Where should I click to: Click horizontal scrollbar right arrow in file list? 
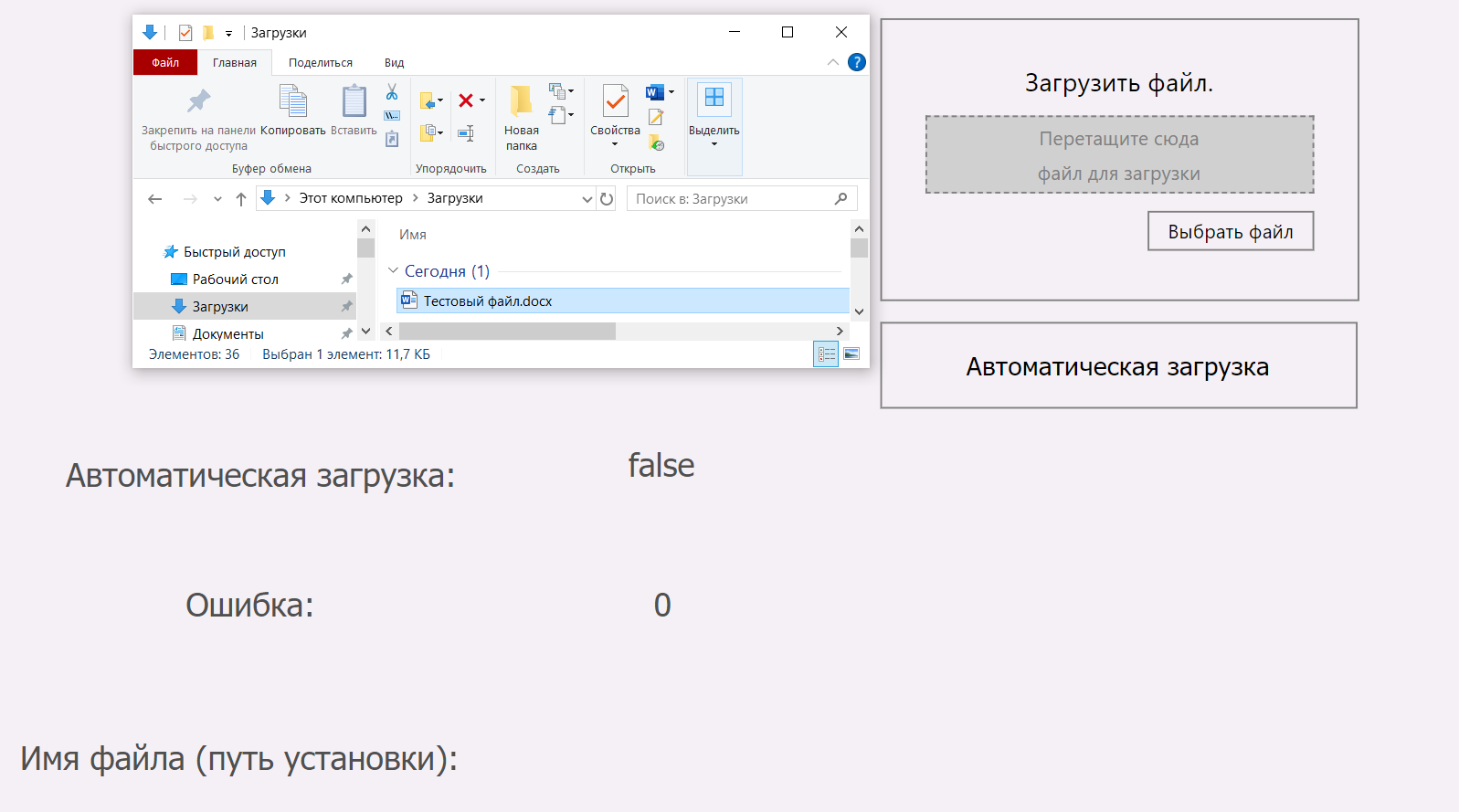[840, 331]
